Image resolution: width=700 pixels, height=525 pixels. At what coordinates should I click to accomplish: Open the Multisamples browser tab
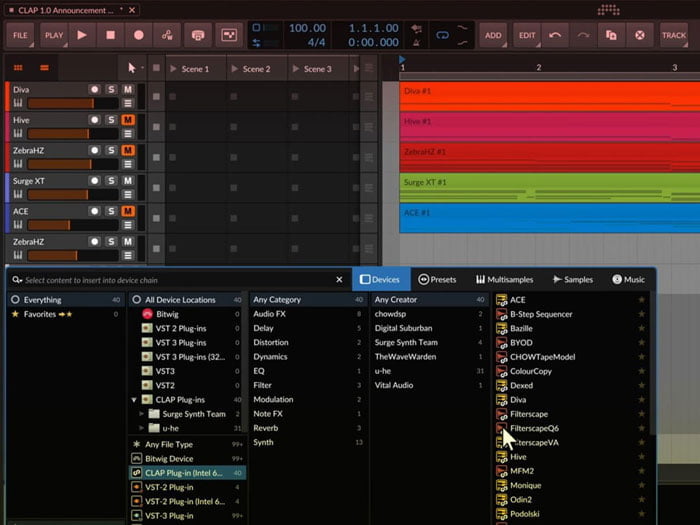click(504, 279)
